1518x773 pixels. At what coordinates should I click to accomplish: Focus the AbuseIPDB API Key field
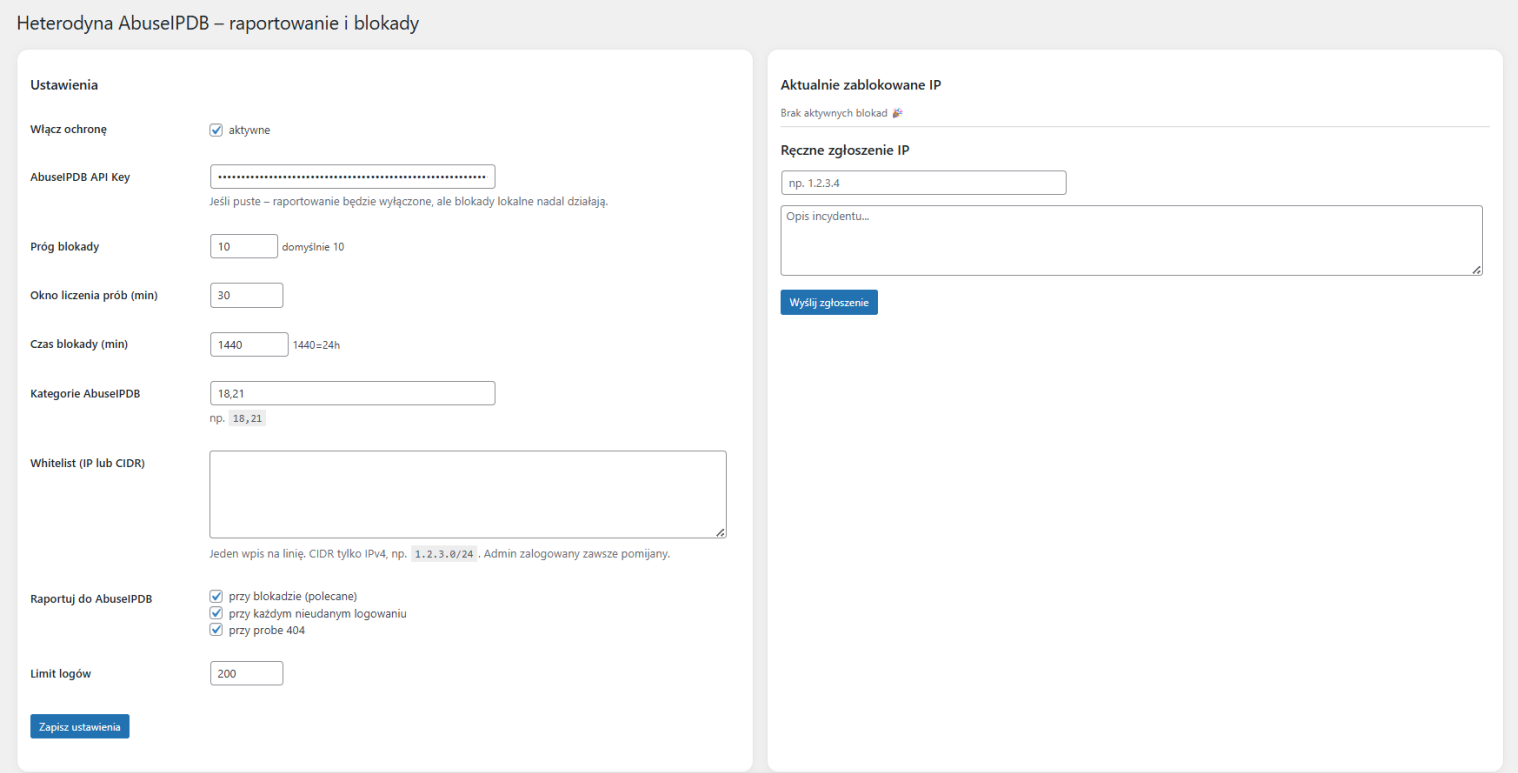(353, 177)
